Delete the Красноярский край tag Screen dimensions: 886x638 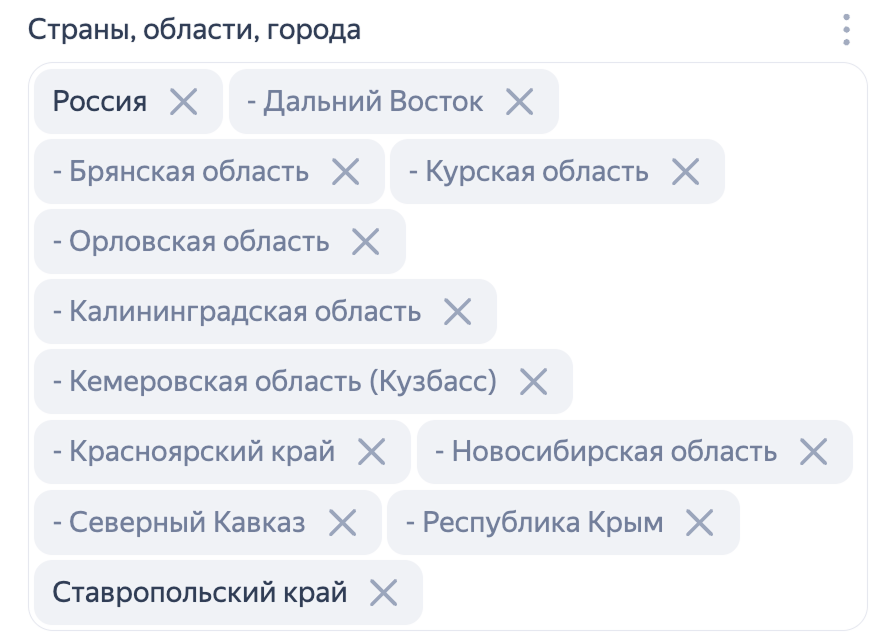click(x=371, y=452)
